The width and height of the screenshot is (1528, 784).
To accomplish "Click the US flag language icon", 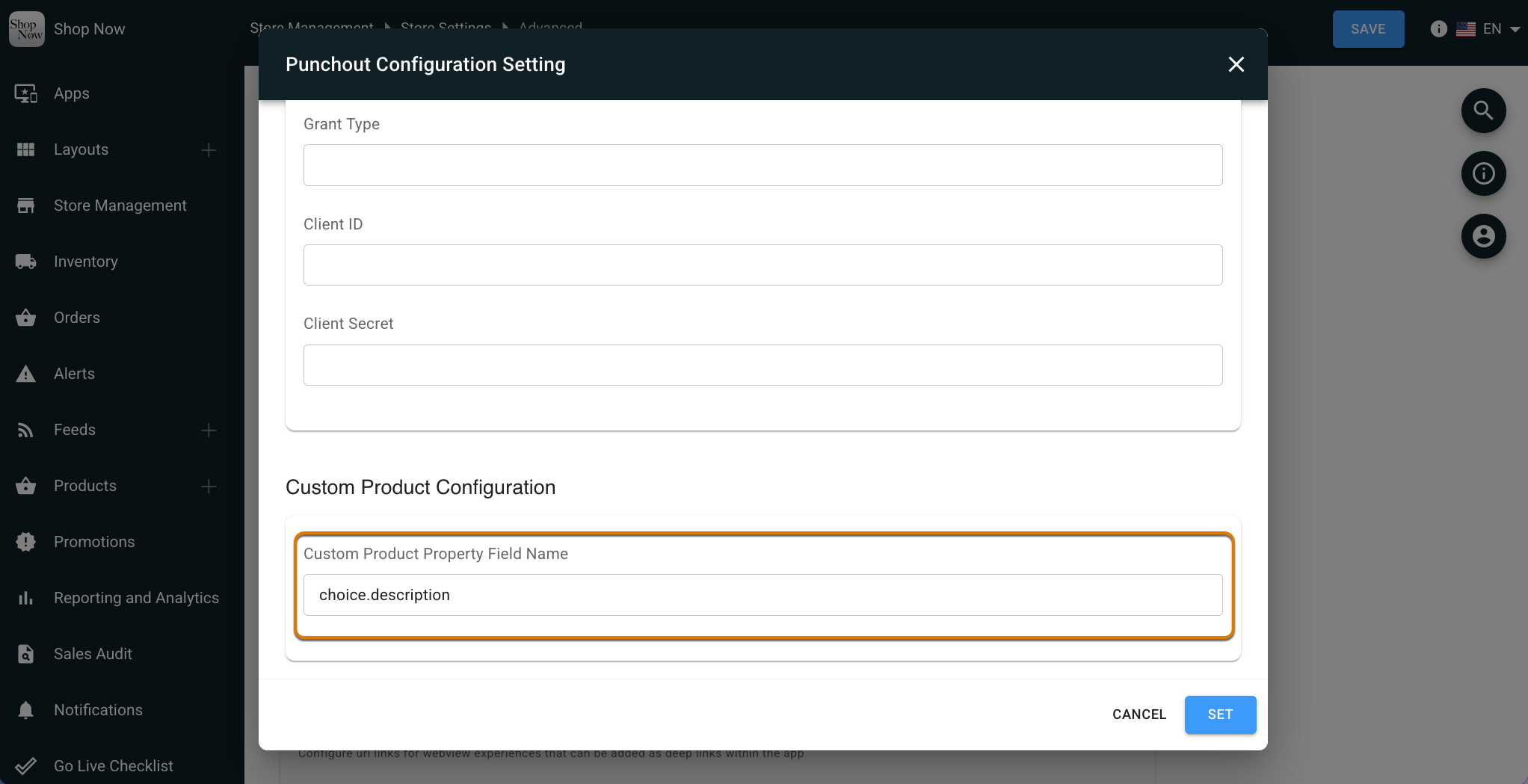I will pyautogui.click(x=1466, y=29).
